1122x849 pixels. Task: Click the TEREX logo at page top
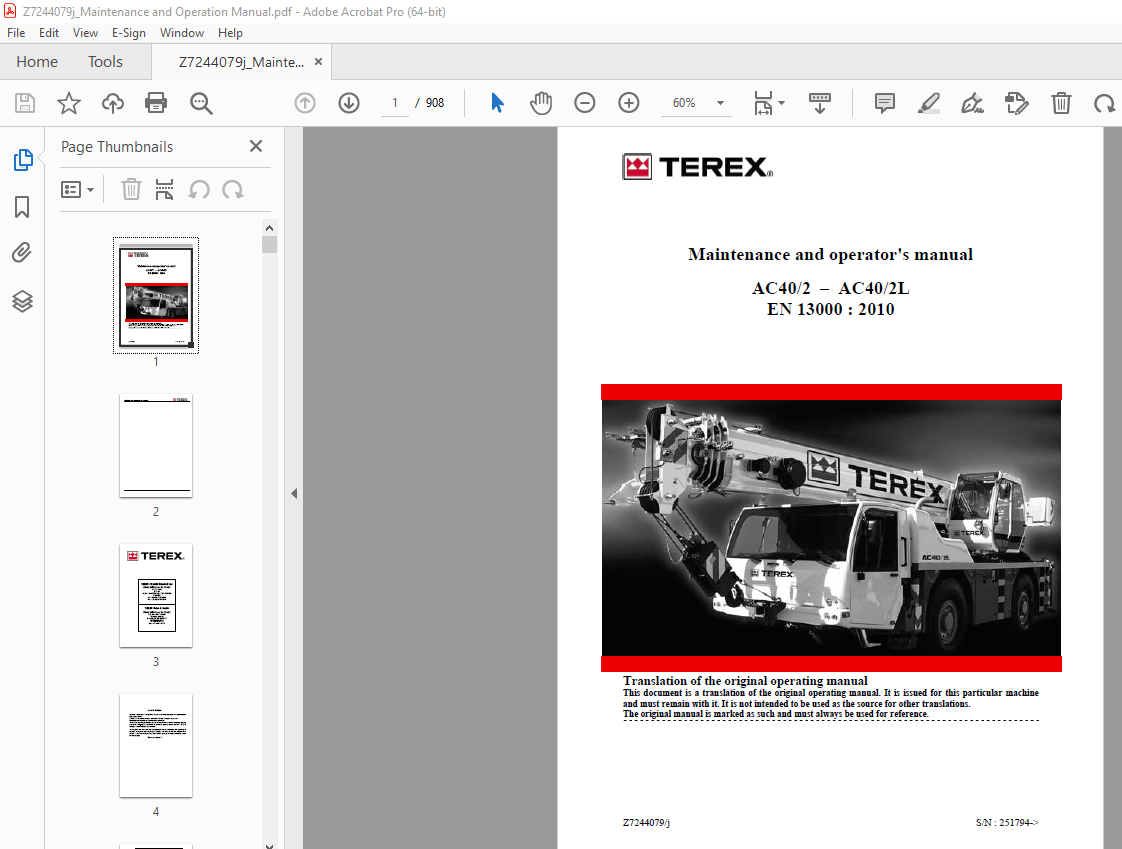point(698,167)
